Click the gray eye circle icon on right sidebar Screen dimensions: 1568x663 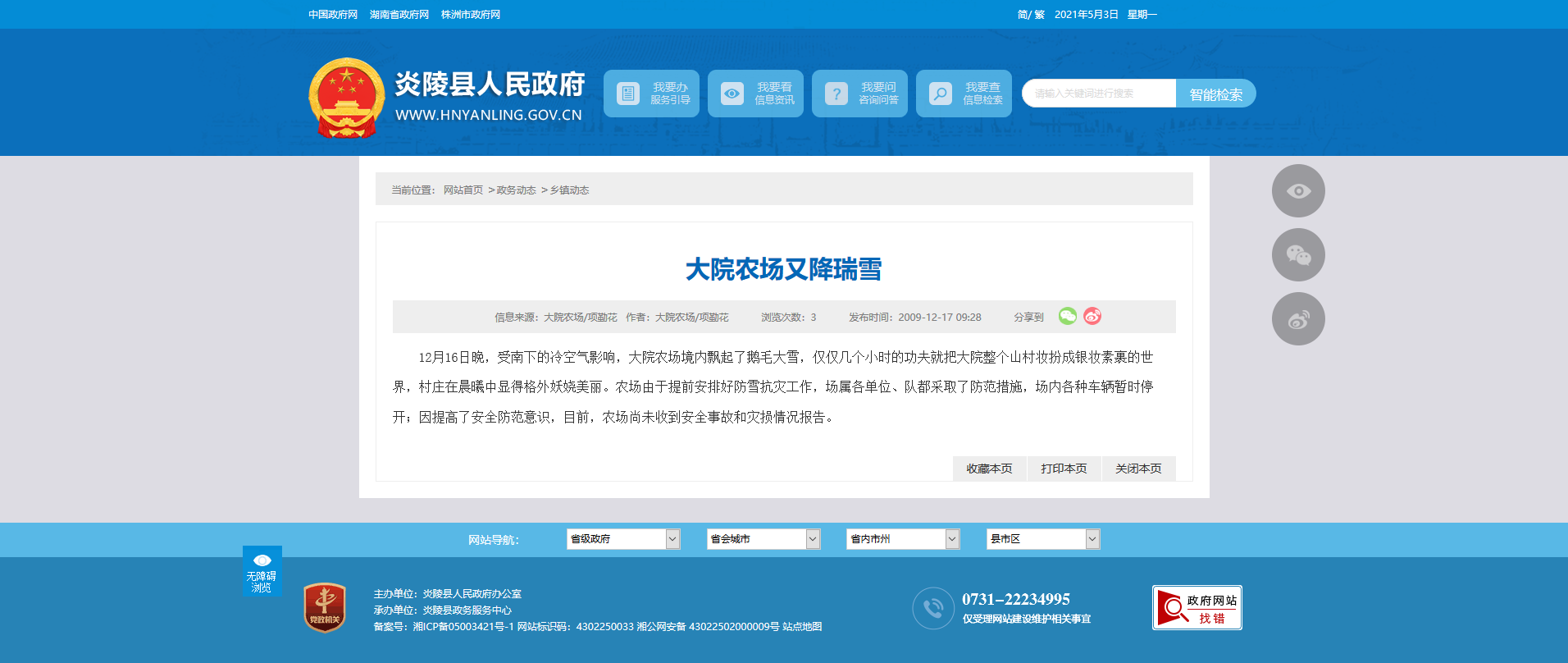(x=1298, y=191)
